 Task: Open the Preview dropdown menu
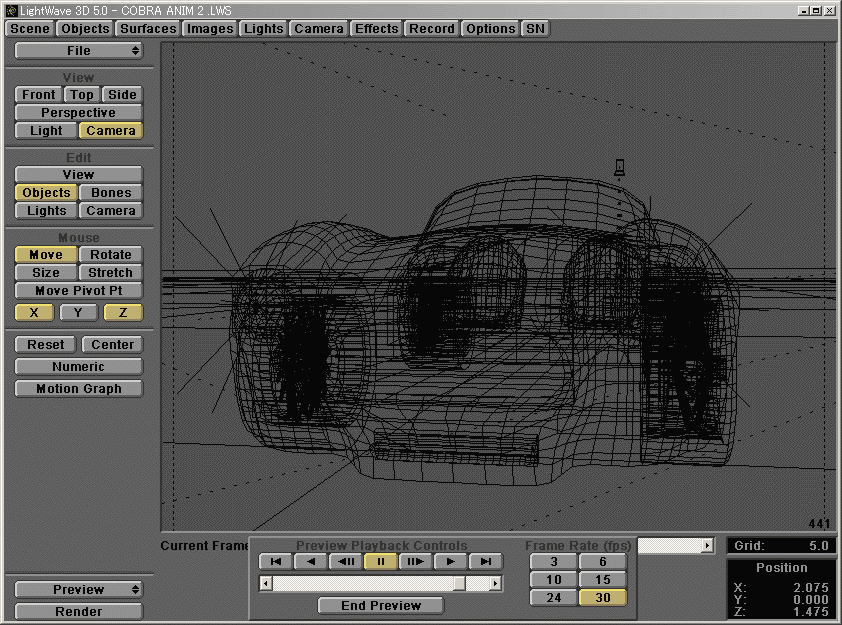78,589
